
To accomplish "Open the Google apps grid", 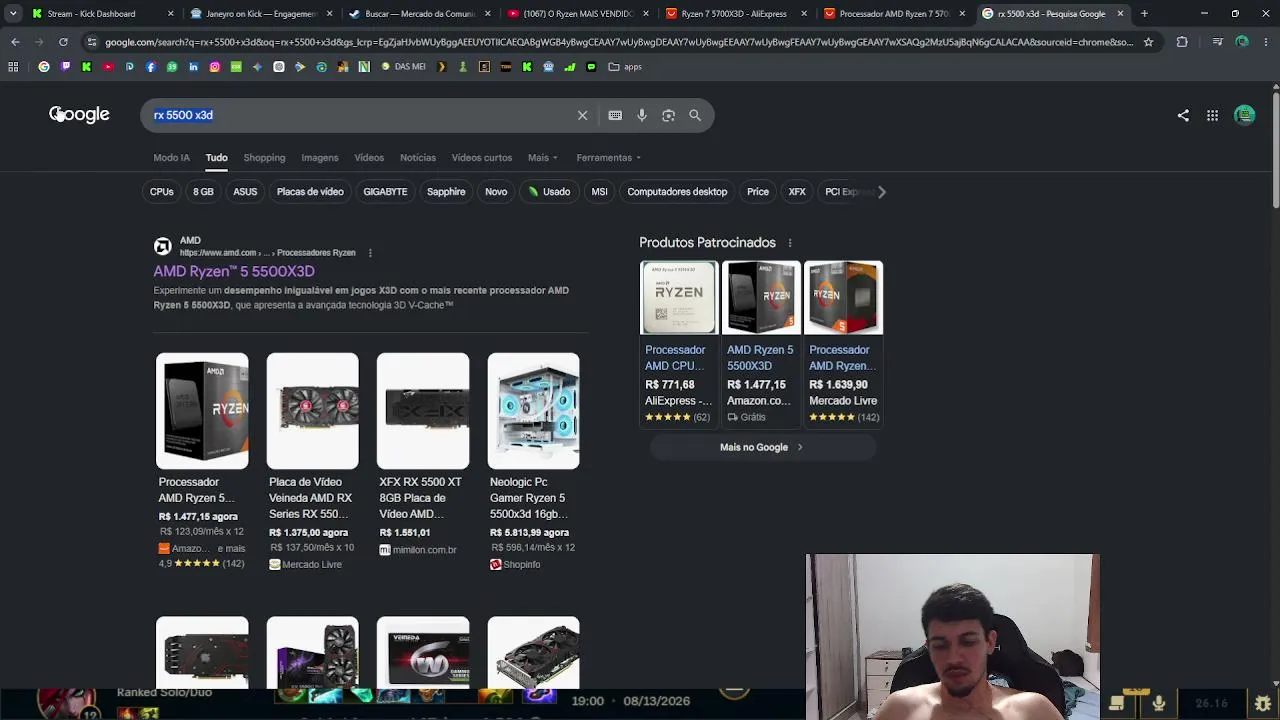I will (x=1212, y=115).
